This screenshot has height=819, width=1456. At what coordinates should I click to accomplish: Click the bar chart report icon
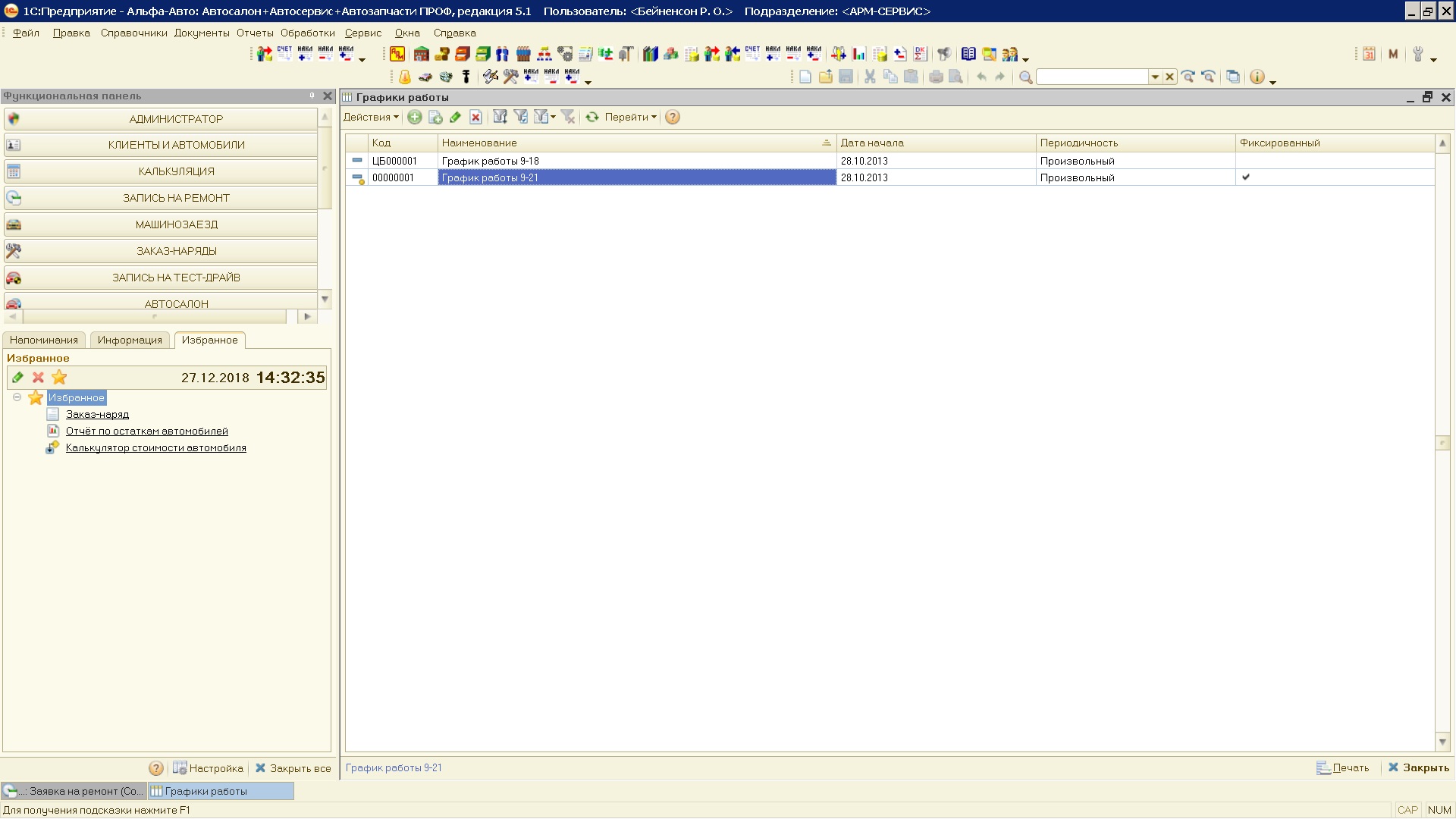[859, 54]
